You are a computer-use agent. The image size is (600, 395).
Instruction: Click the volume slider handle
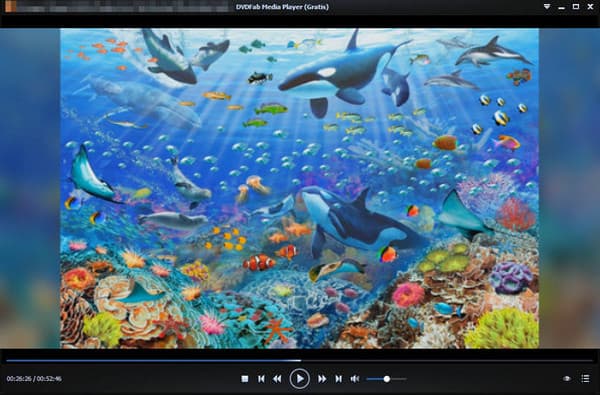click(x=387, y=379)
